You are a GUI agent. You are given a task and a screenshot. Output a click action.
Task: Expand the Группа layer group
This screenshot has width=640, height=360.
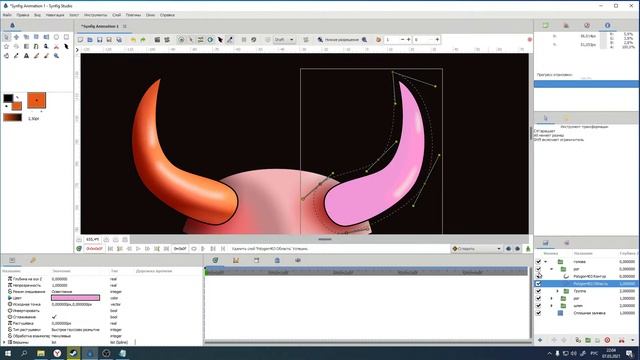558,291
